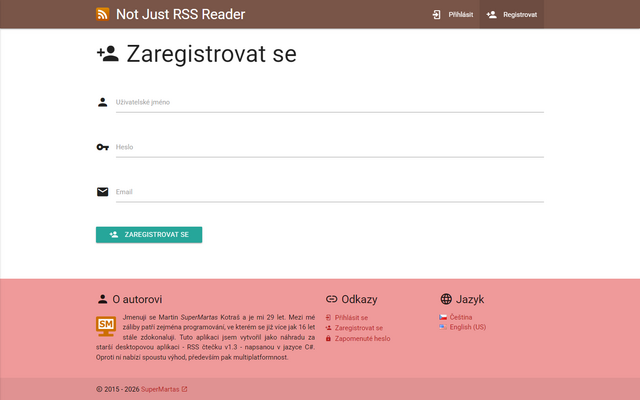Click the Přihlásit login icon in header
640x400 pixels.
click(x=436, y=15)
